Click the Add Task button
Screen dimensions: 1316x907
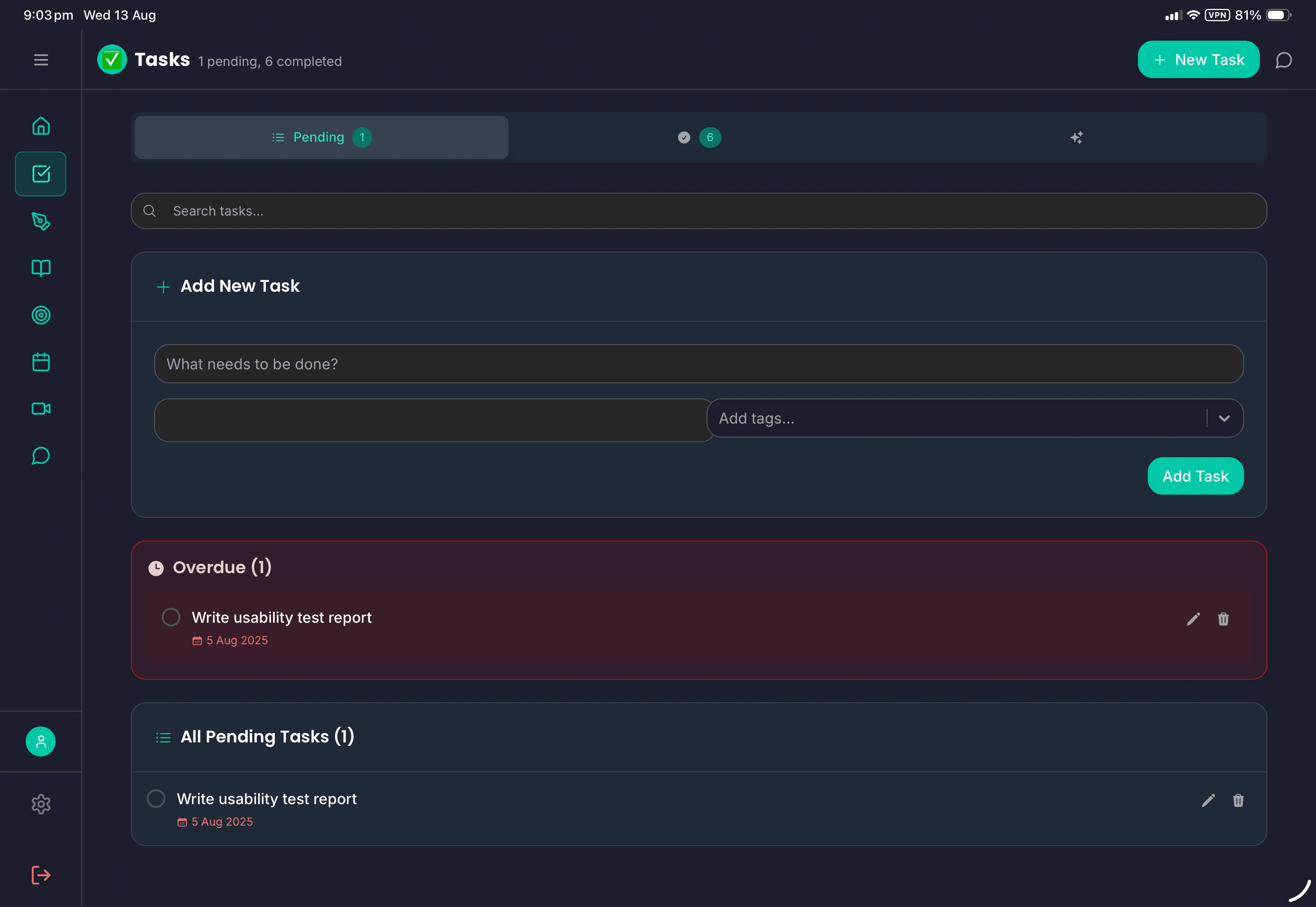click(1195, 476)
